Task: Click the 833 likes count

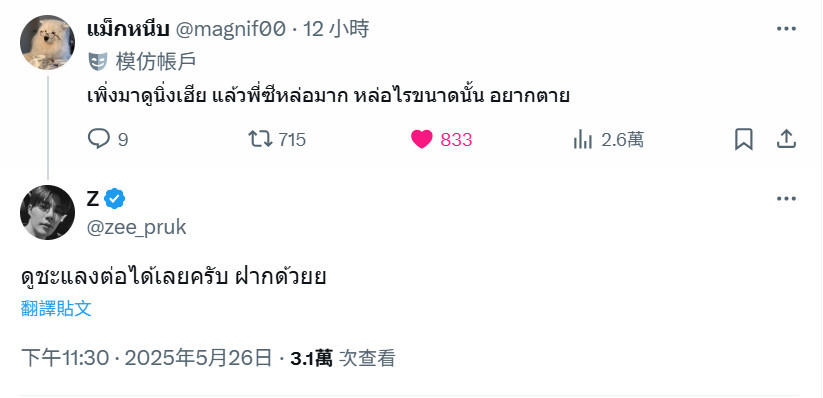Action: tap(456, 140)
